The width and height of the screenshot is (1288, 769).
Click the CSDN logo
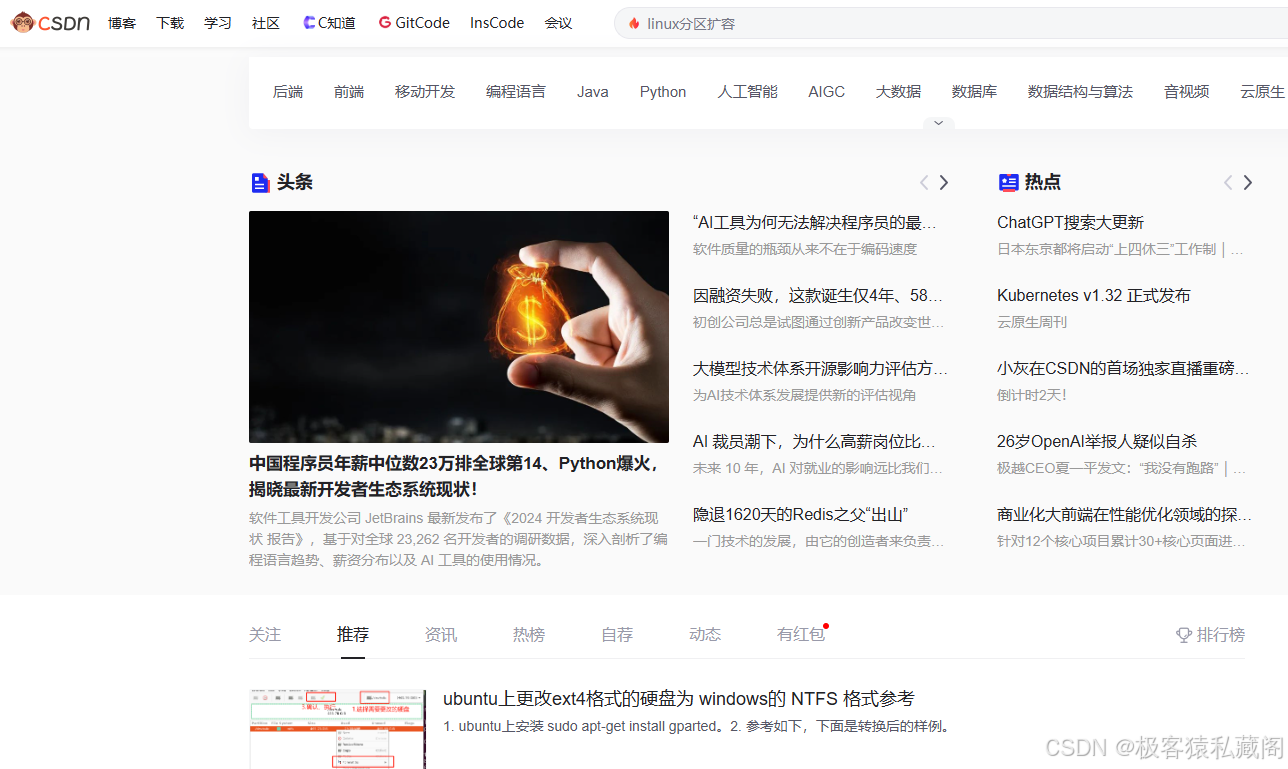click(49, 22)
